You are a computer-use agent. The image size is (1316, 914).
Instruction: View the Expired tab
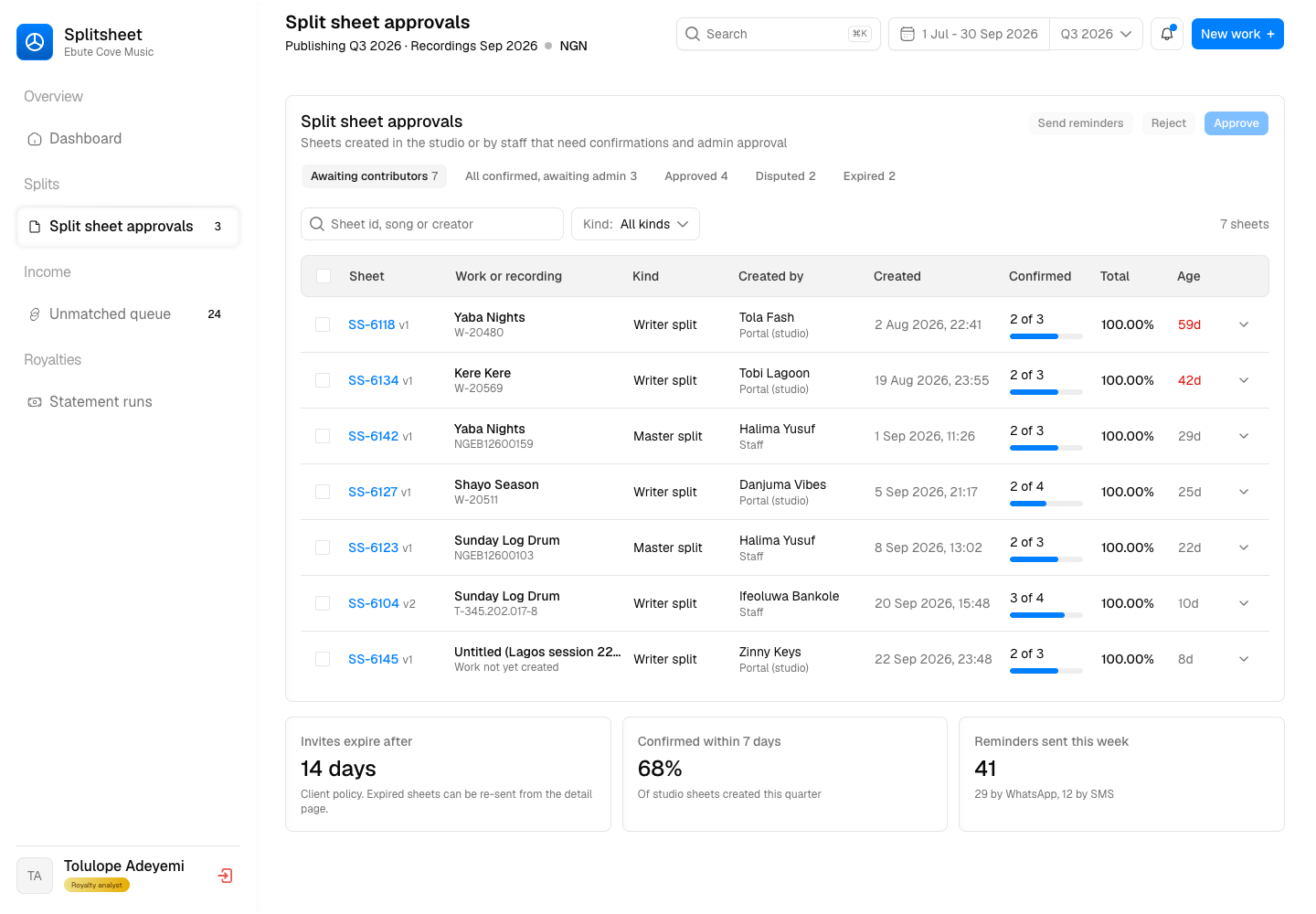tap(869, 176)
